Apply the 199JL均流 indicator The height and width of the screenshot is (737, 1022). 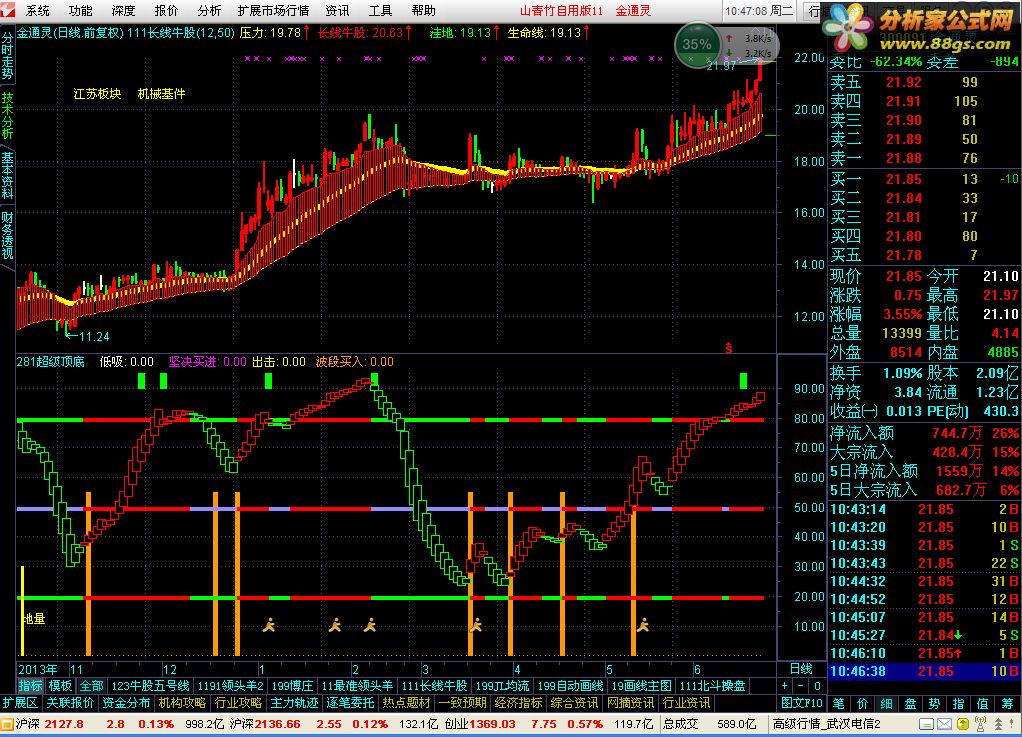(x=502, y=686)
